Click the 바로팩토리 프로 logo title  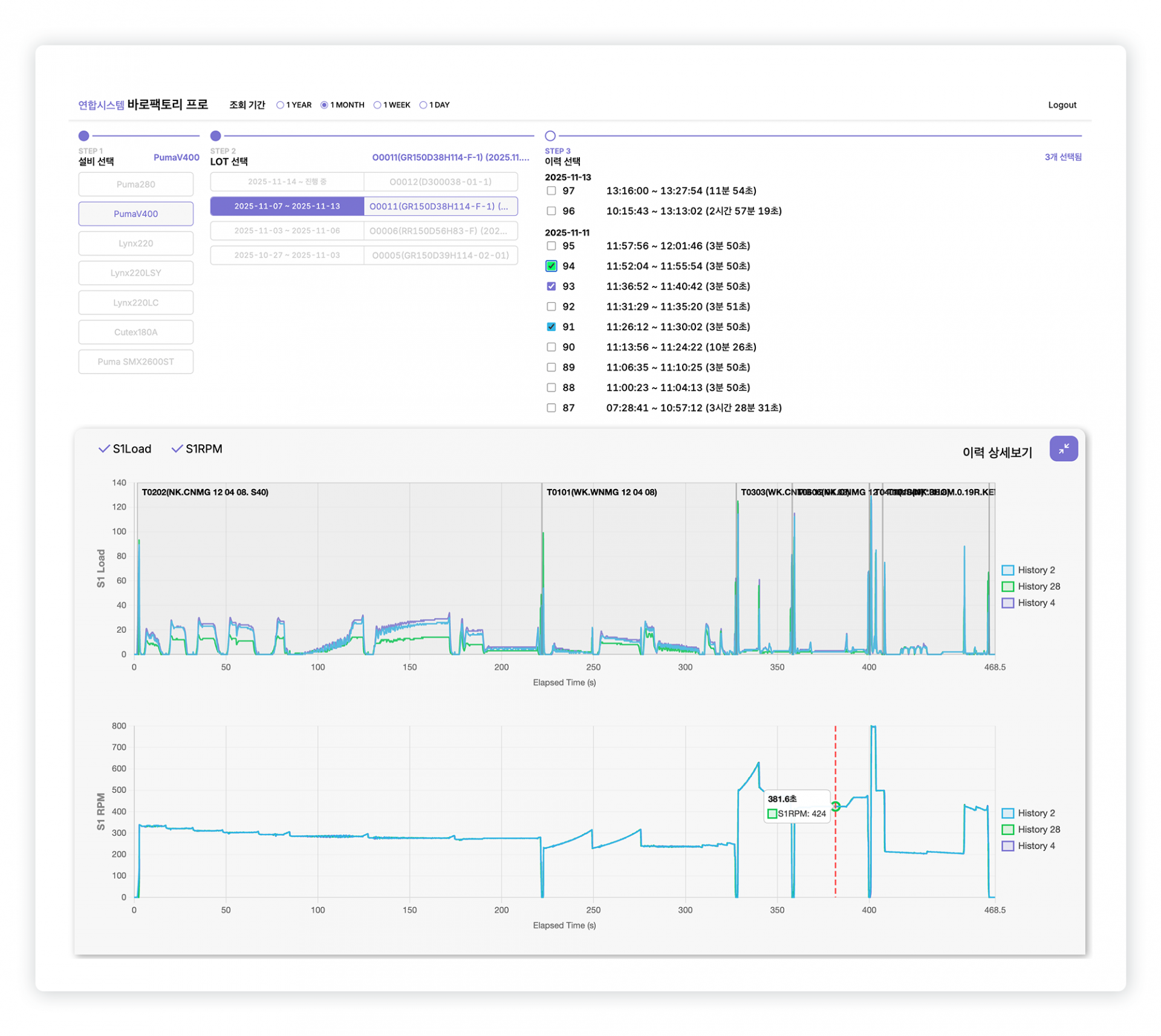coord(167,105)
